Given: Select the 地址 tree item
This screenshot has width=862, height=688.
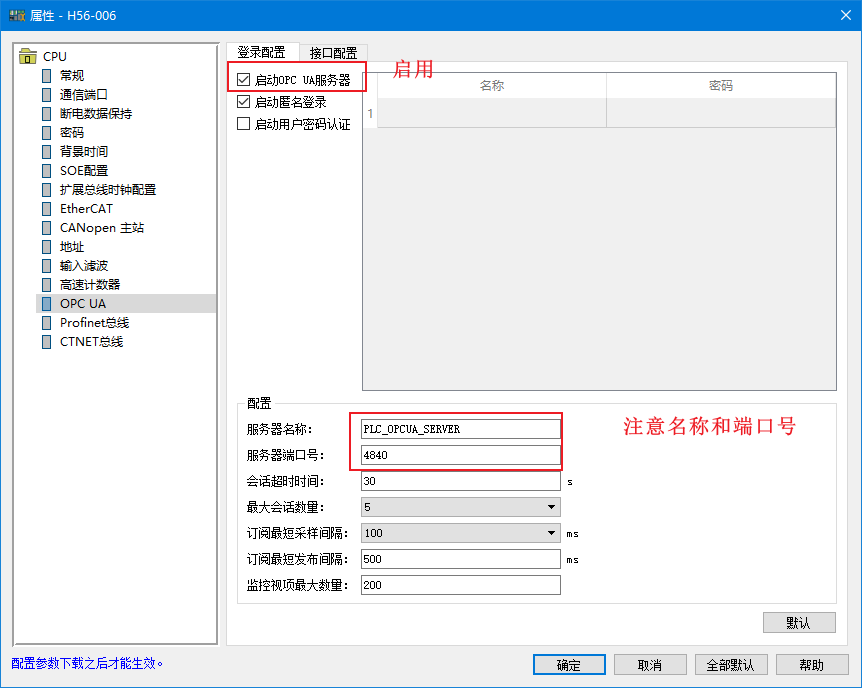Looking at the screenshot, I should [x=72, y=246].
